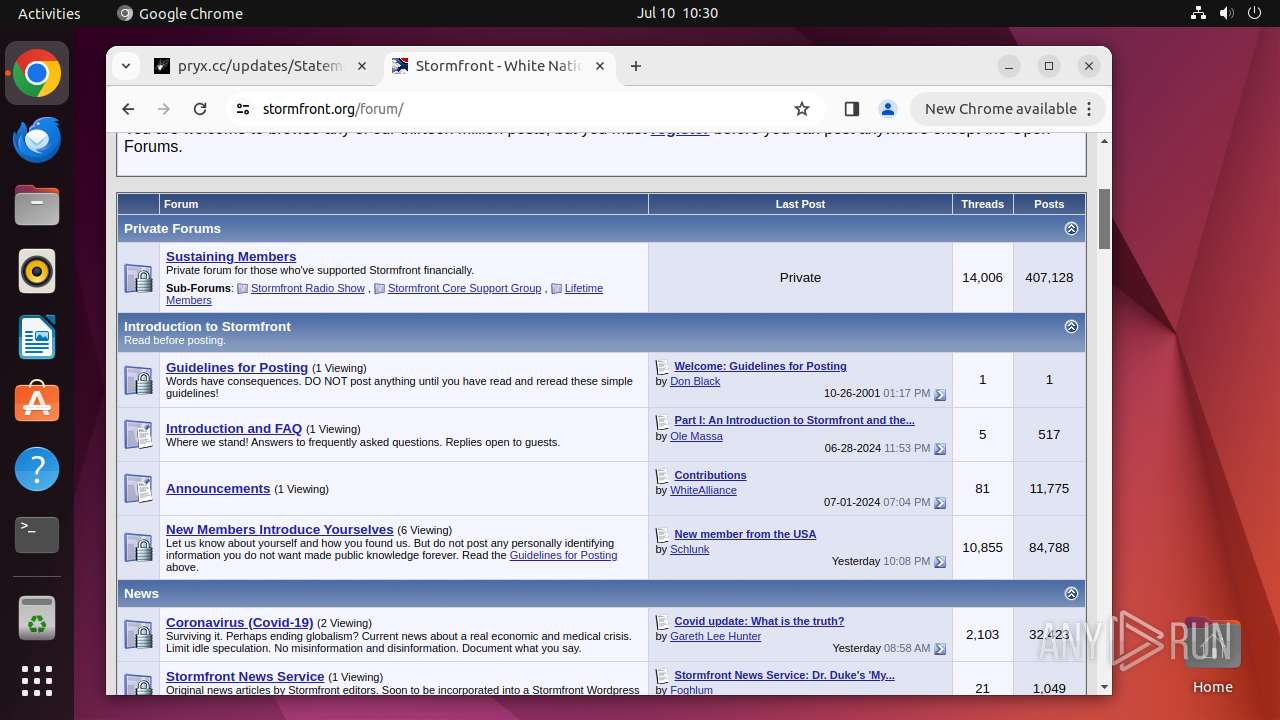The height and width of the screenshot is (720, 1280).
Task: Open the clock and calendar menu
Action: pos(677,13)
